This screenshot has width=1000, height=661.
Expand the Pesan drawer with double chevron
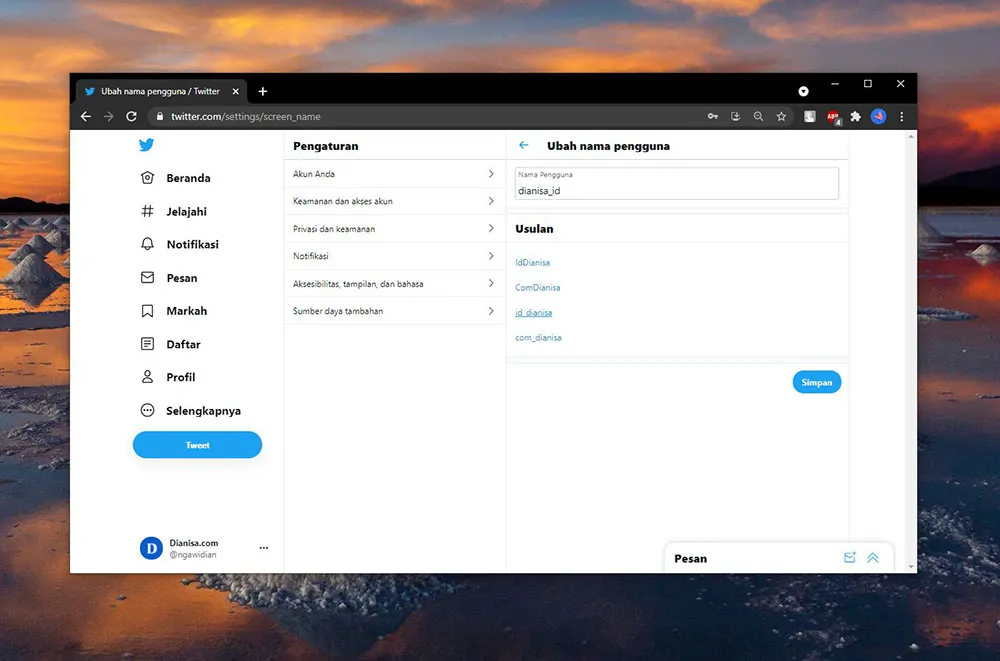873,558
